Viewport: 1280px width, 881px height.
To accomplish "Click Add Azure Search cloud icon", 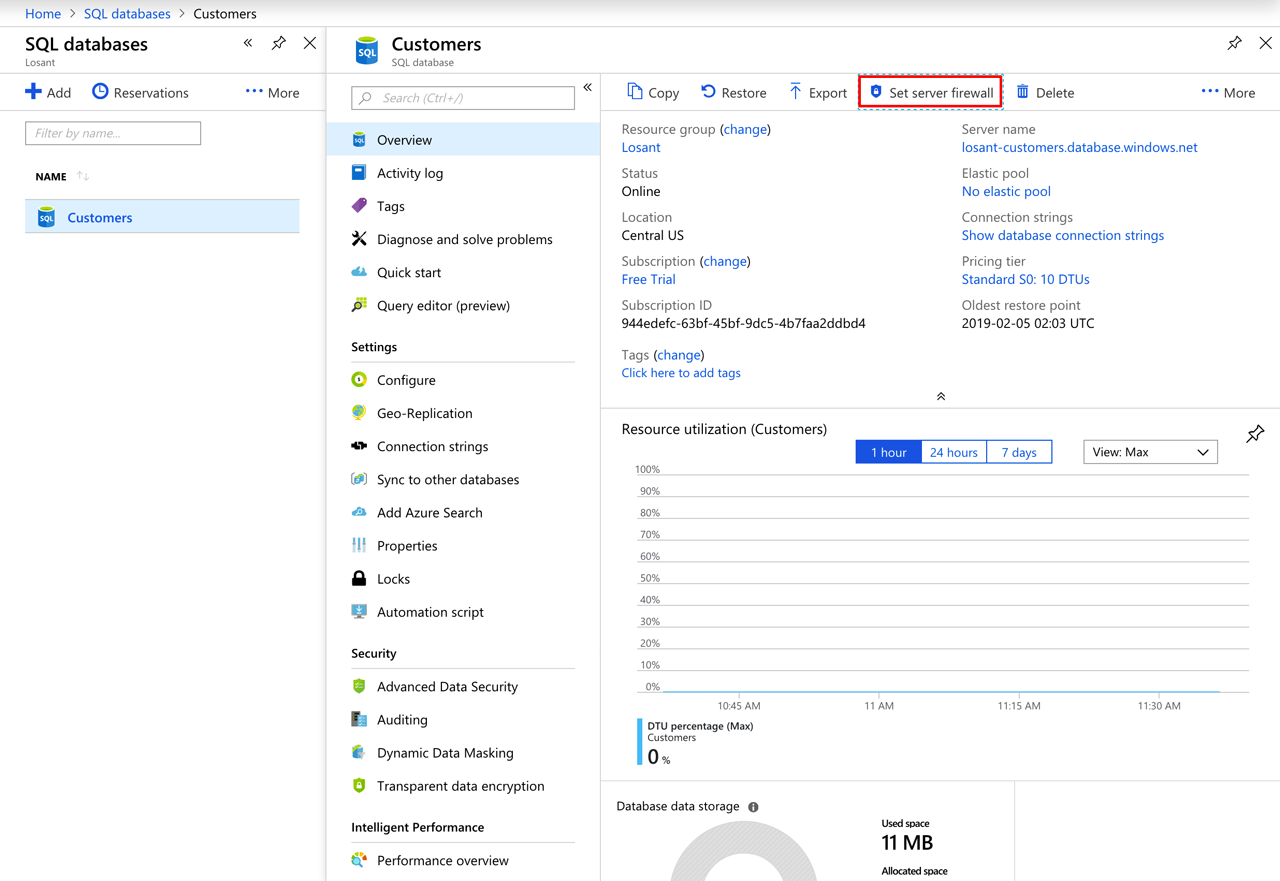I will point(359,512).
